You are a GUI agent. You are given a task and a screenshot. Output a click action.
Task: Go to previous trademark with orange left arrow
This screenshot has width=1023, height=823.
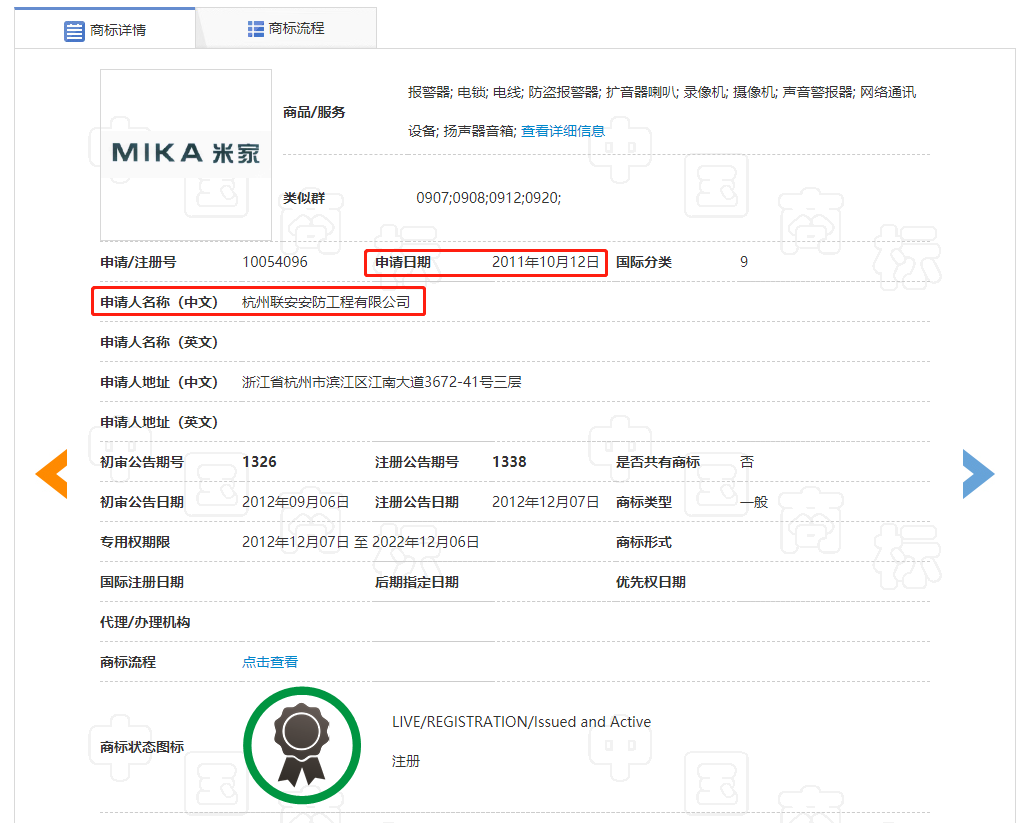point(52,474)
